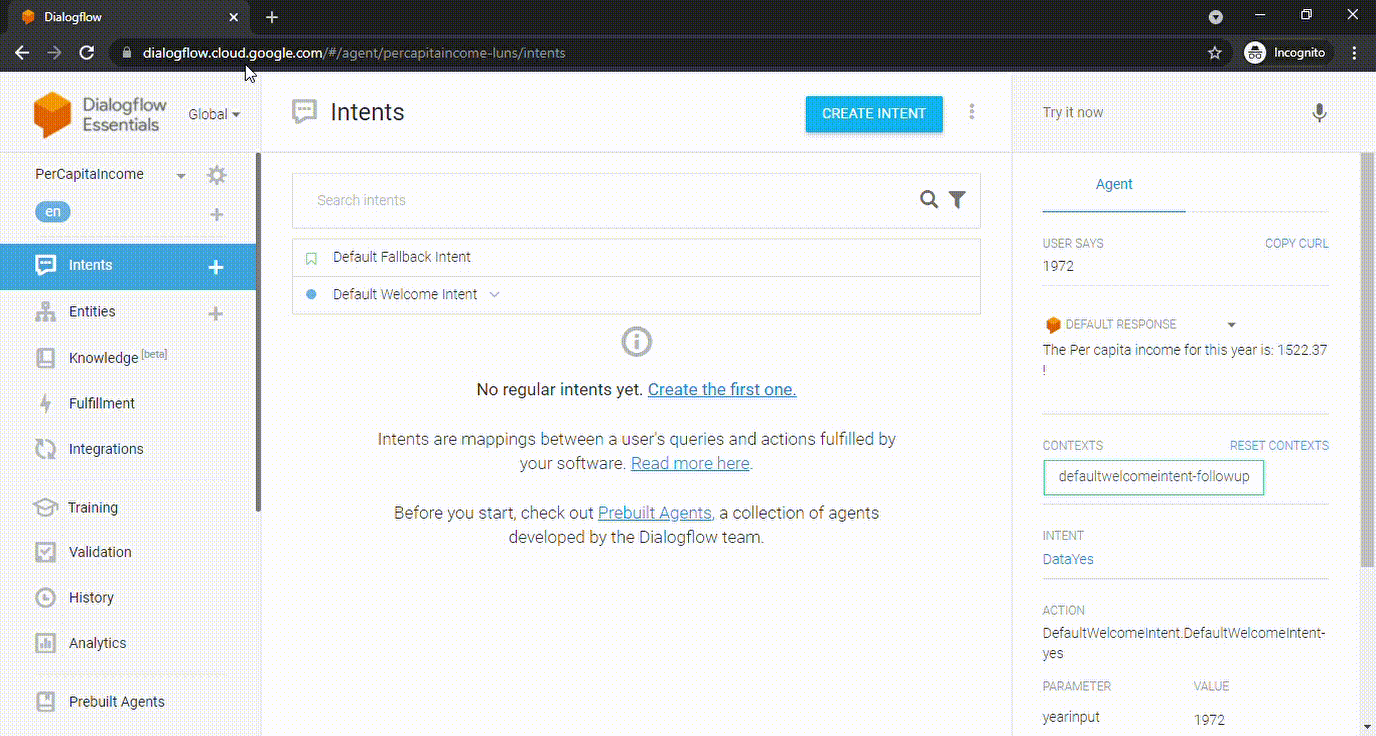Open the three-dot more options menu
This screenshot has width=1376, height=736.
(971, 112)
